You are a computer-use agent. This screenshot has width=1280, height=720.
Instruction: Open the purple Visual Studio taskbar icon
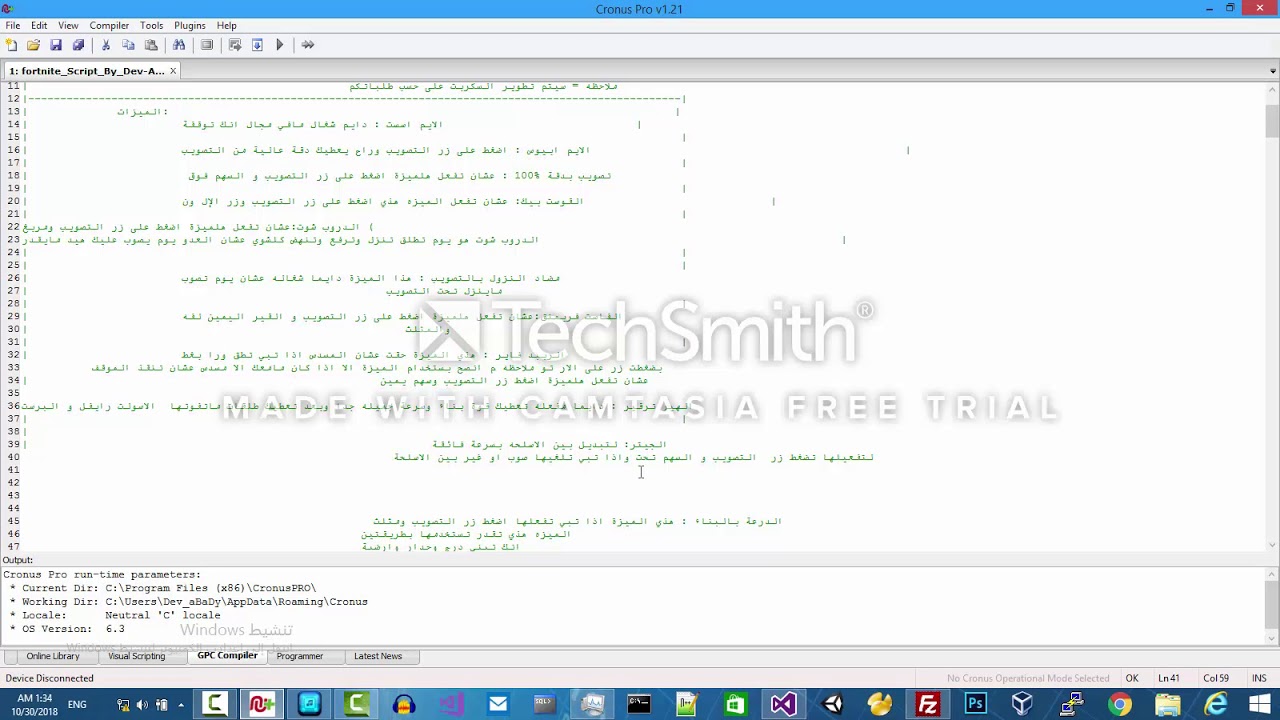coord(783,704)
